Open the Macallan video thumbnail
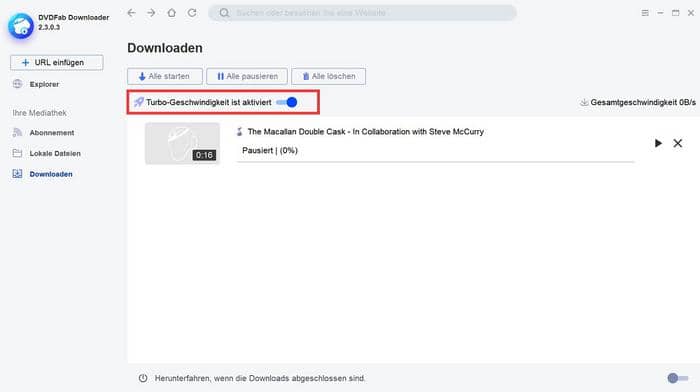The height and width of the screenshot is (392, 700). [x=182, y=143]
